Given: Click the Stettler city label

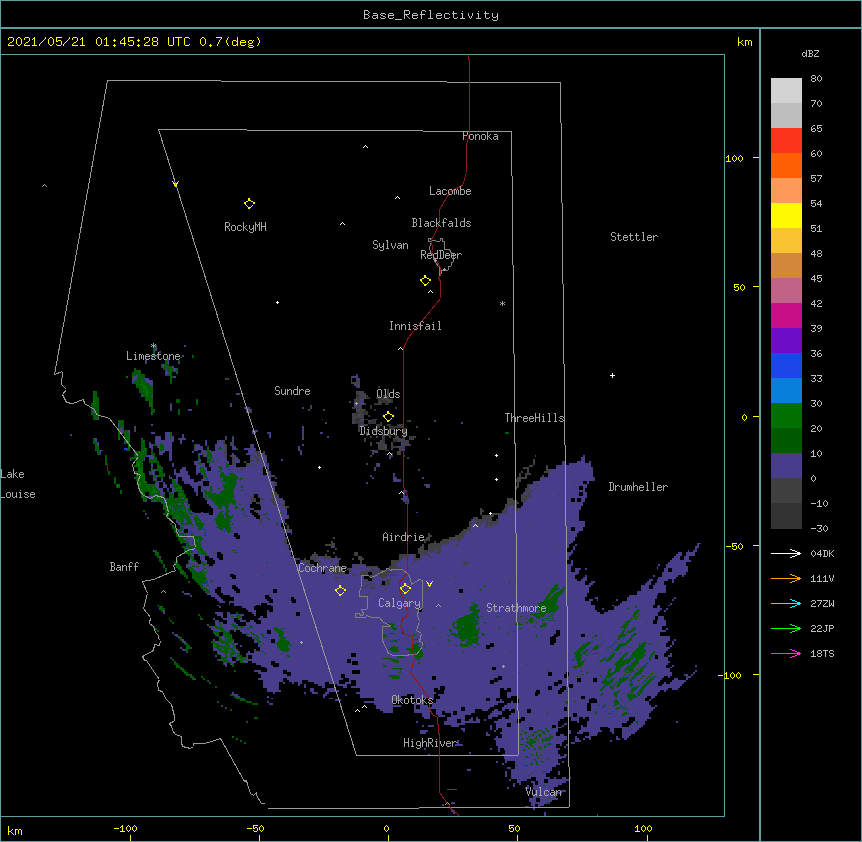Looking at the screenshot, I should 634,237.
